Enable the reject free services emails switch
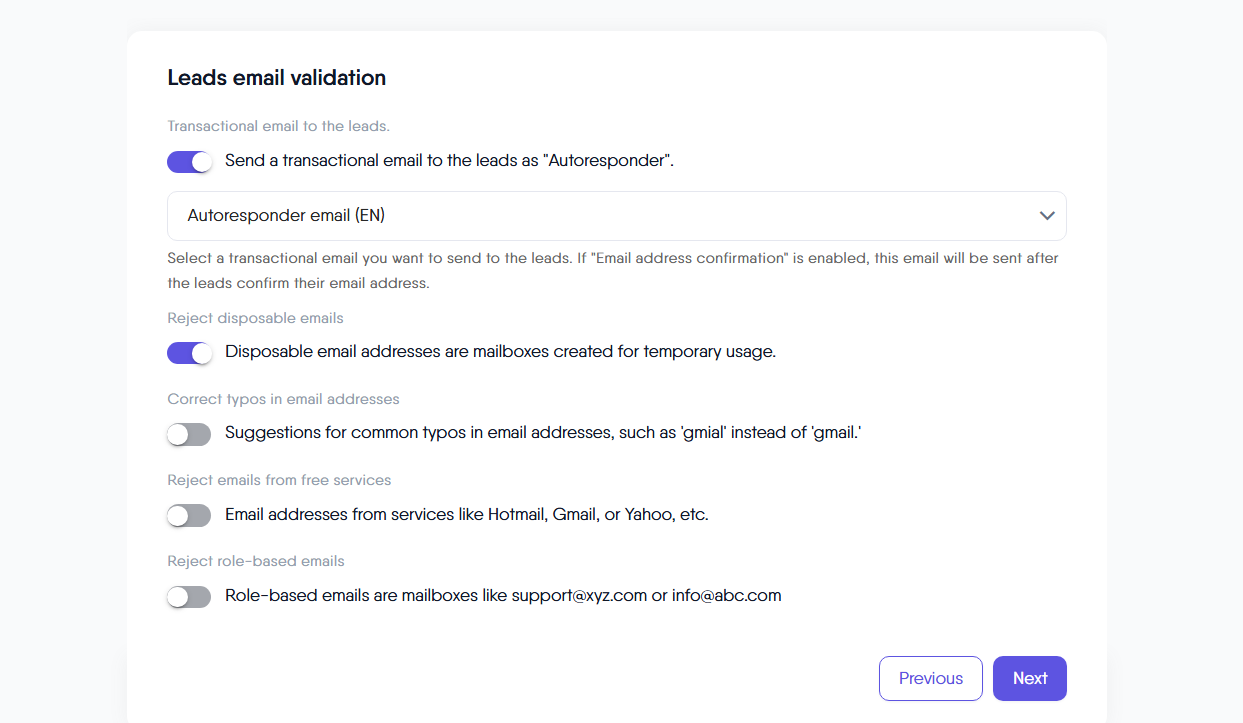Viewport: 1243px width, 723px height. tap(190, 516)
